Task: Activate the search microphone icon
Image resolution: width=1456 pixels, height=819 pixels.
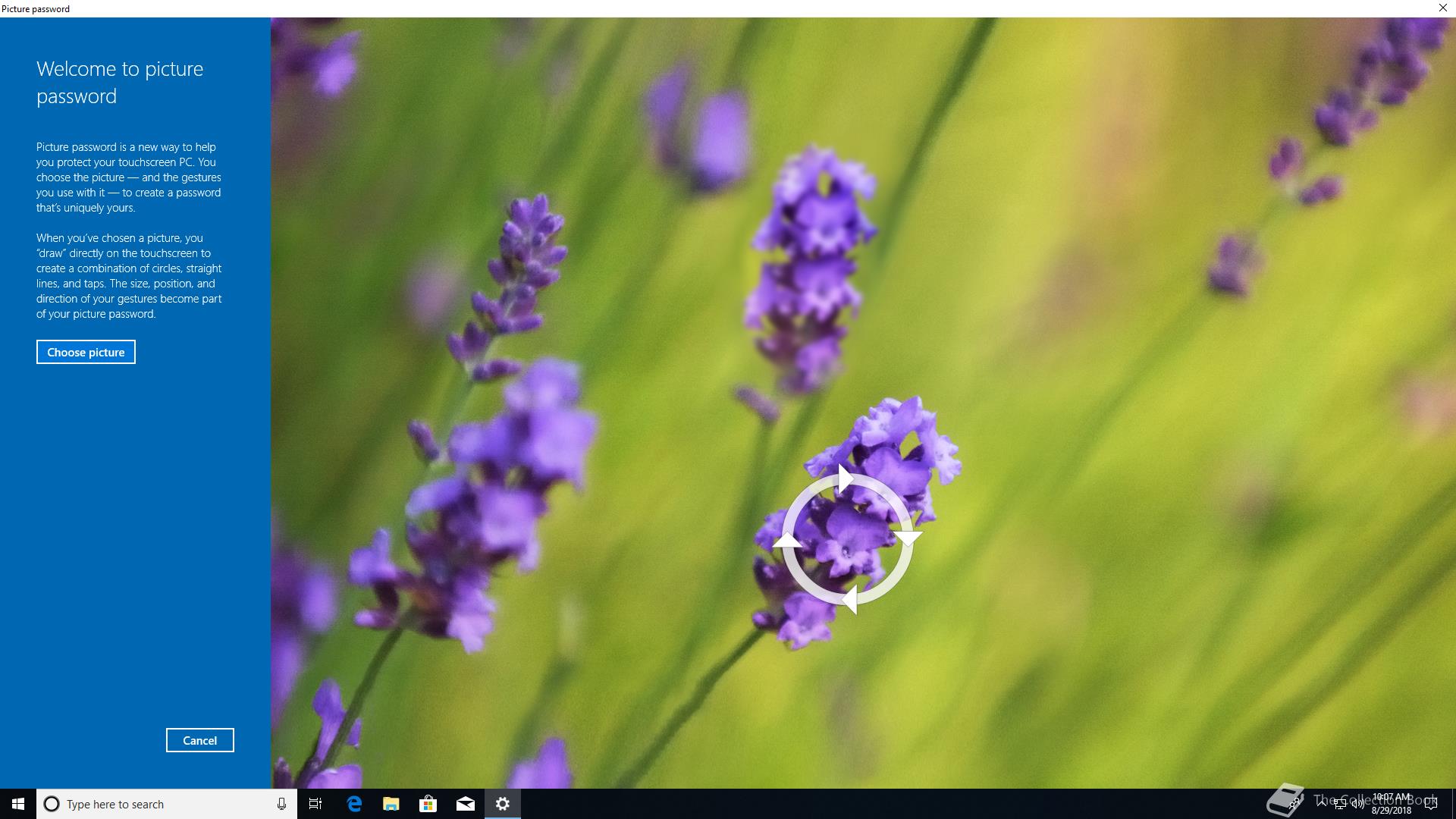Action: tap(281, 804)
